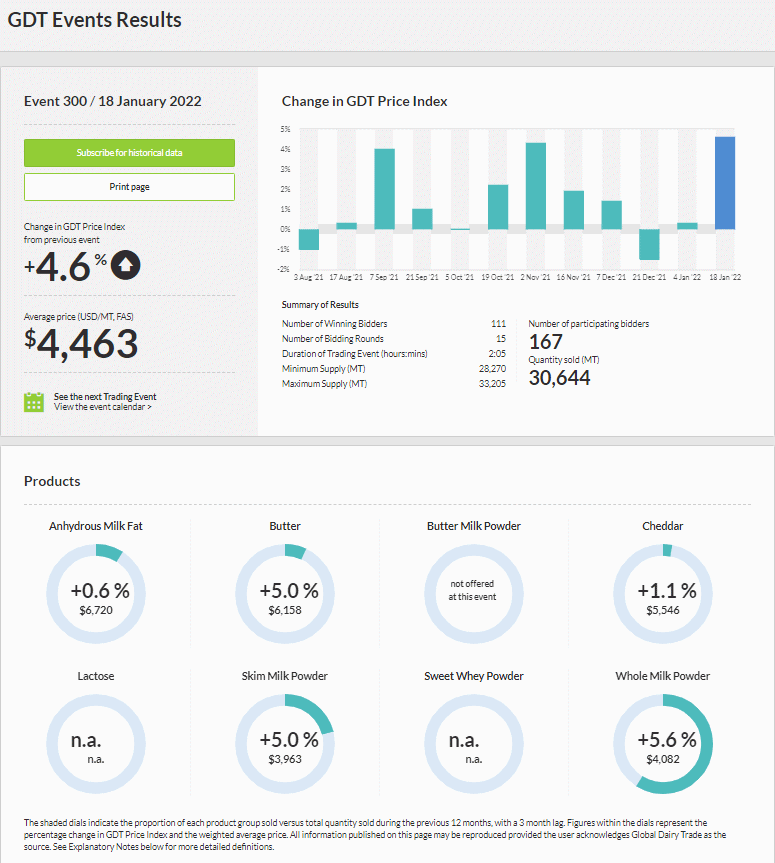This screenshot has width=775, height=863.
Task: Click the Lactose product dial
Action: [96, 744]
